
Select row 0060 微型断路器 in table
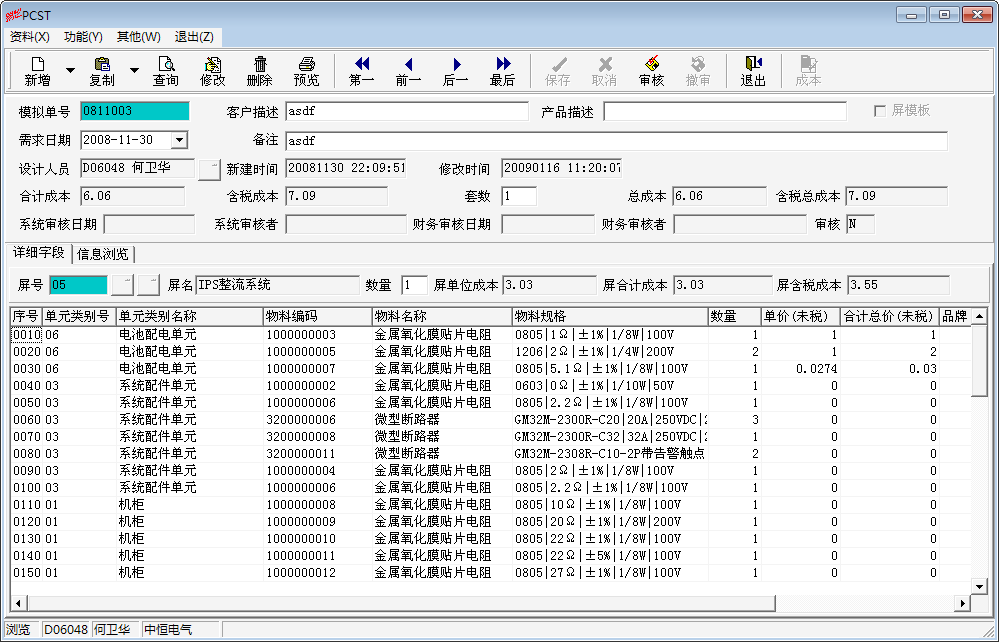[406, 420]
